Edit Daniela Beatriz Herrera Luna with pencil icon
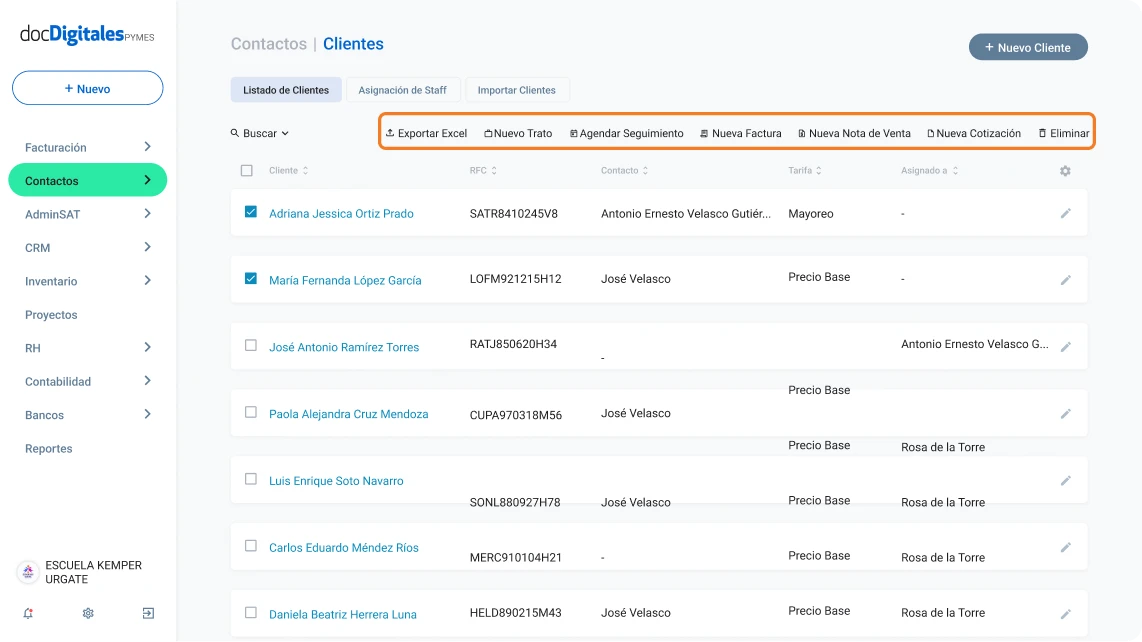Image resolution: width=1142 pixels, height=642 pixels. coord(1066,614)
